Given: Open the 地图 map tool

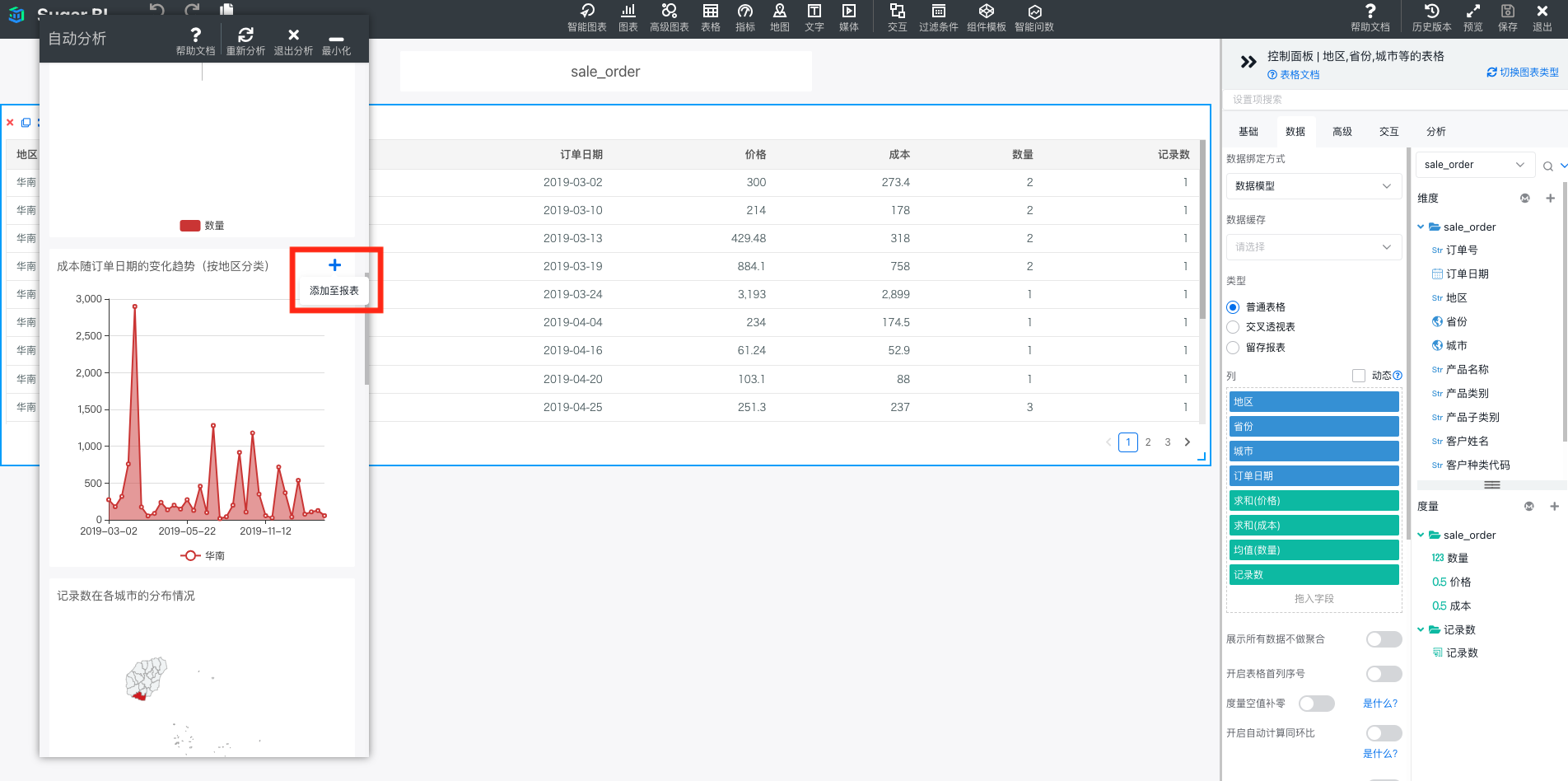Looking at the screenshot, I should tap(779, 17).
